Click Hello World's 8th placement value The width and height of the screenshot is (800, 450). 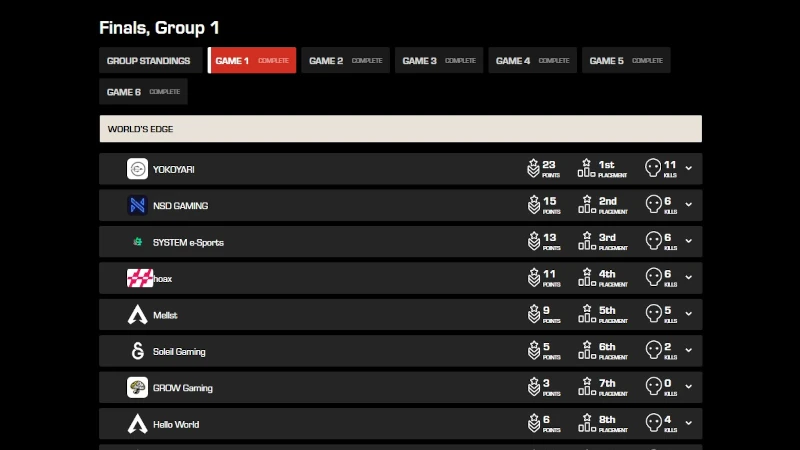(x=607, y=419)
